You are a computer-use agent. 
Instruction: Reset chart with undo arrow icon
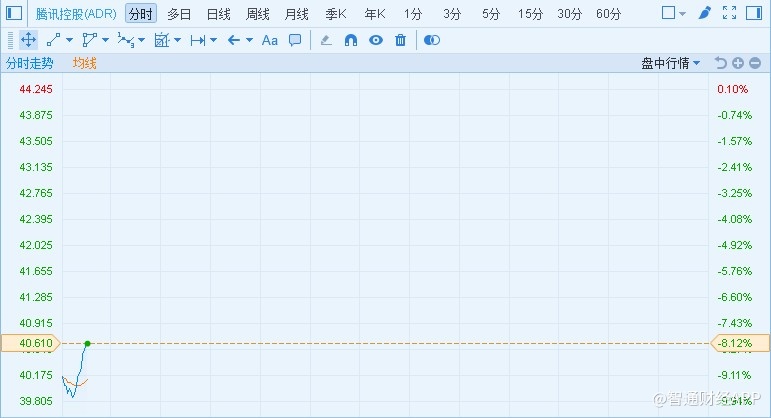(x=720, y=63)
